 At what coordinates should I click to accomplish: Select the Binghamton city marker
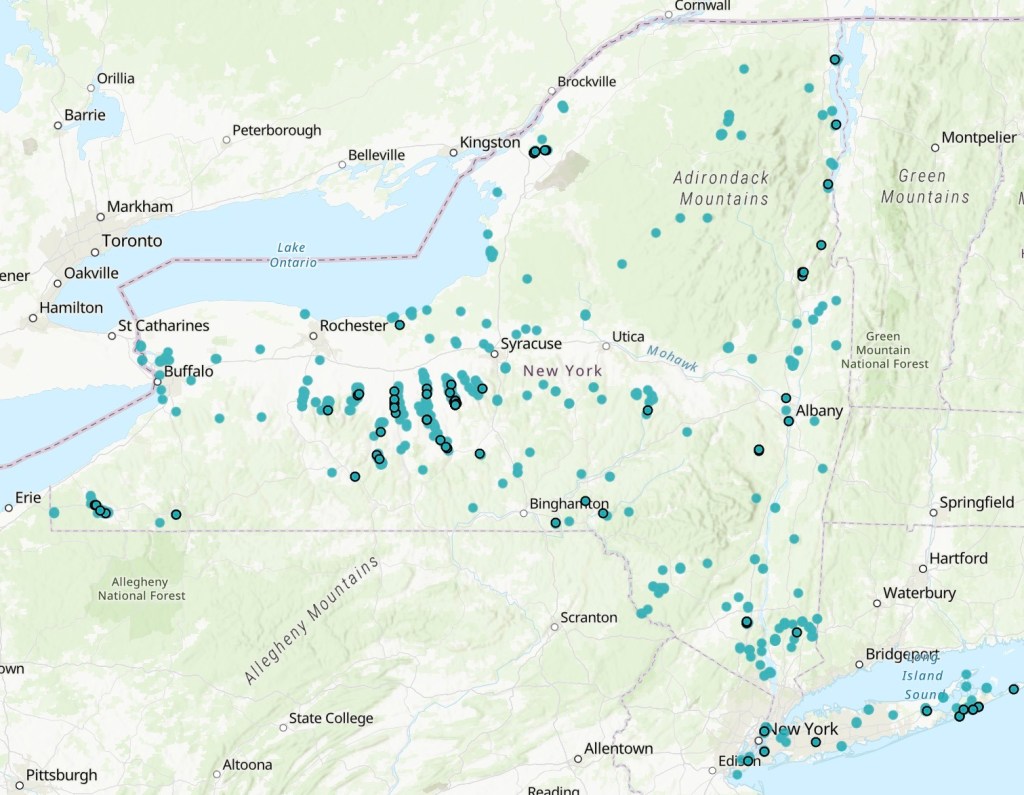pyautogui.click(x=523, y=514)
